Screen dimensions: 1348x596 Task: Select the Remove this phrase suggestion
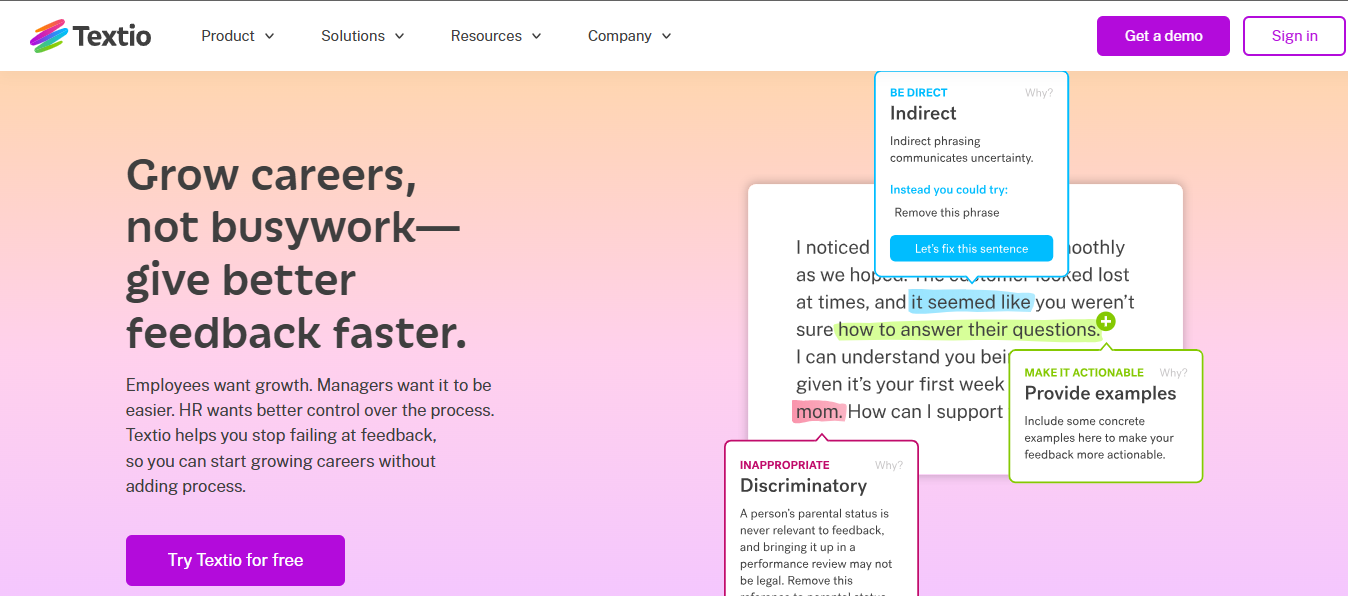click(x=947, y=212)
